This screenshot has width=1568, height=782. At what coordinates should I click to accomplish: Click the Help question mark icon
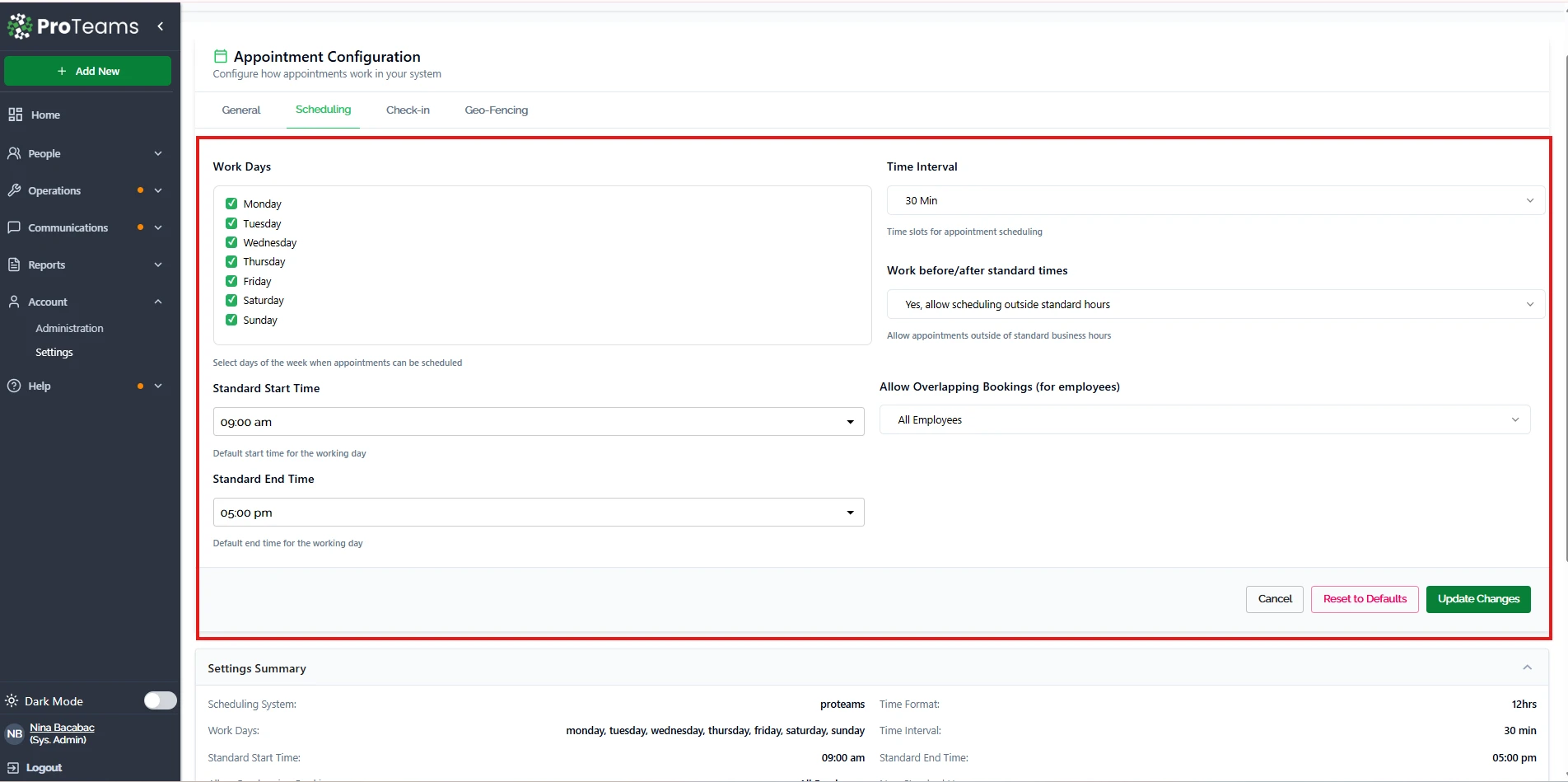click(14, 386)
